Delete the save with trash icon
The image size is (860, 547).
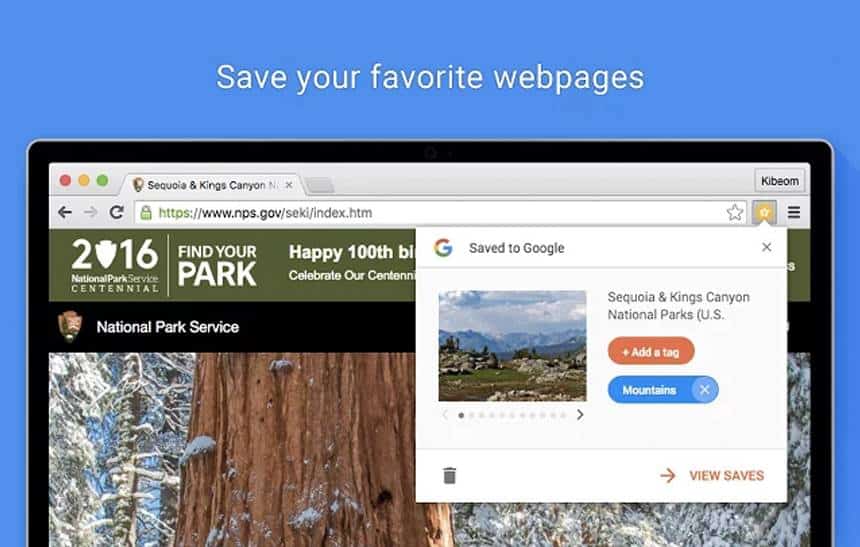point(449,476)
